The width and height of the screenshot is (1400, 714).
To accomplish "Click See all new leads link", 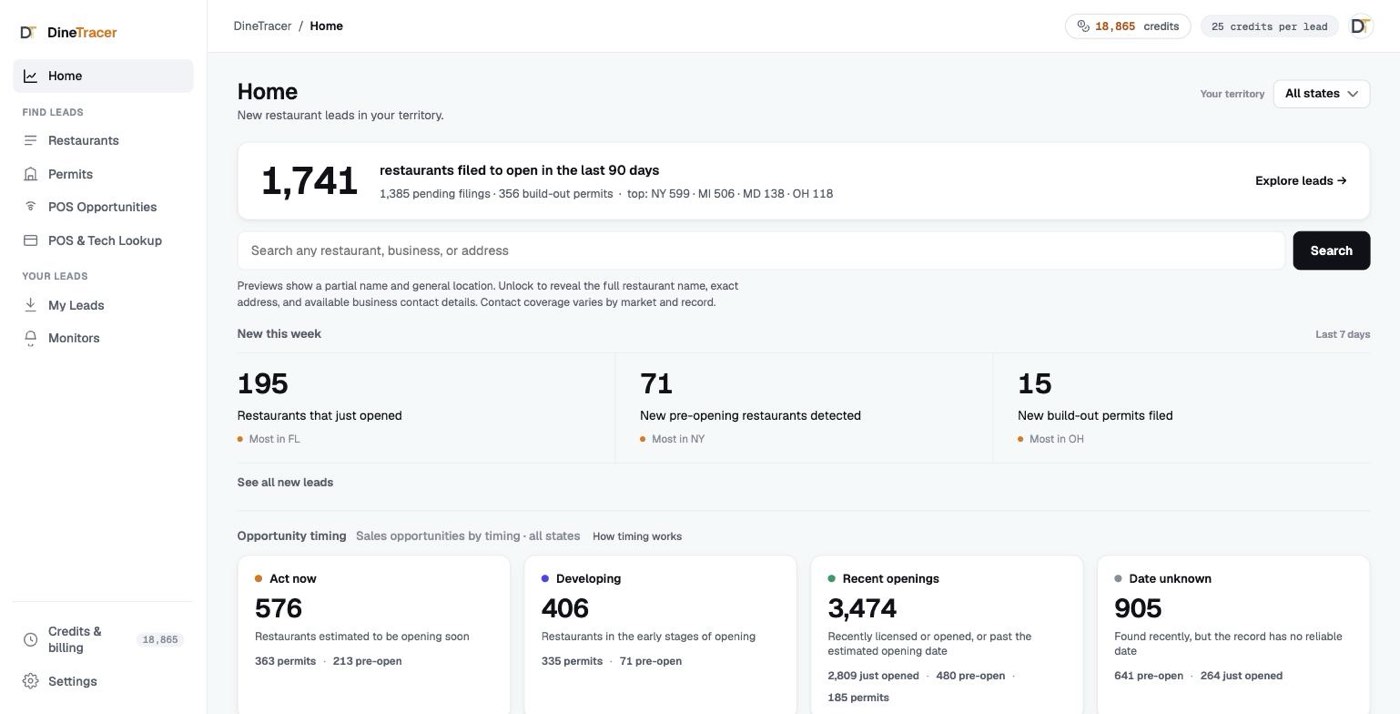I will pos(285,482).
